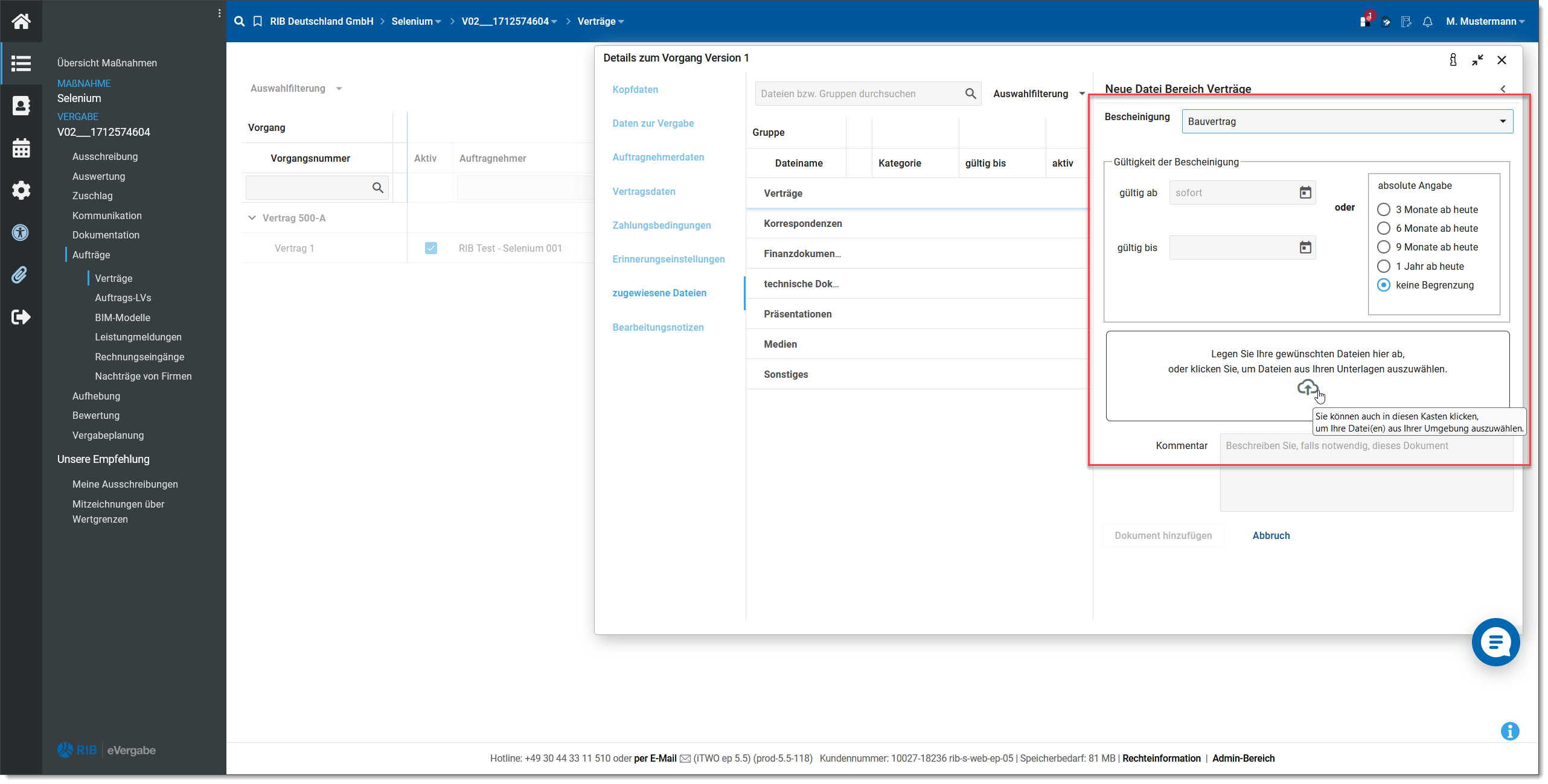Click the search magnifier in top bar

(240, 21)
